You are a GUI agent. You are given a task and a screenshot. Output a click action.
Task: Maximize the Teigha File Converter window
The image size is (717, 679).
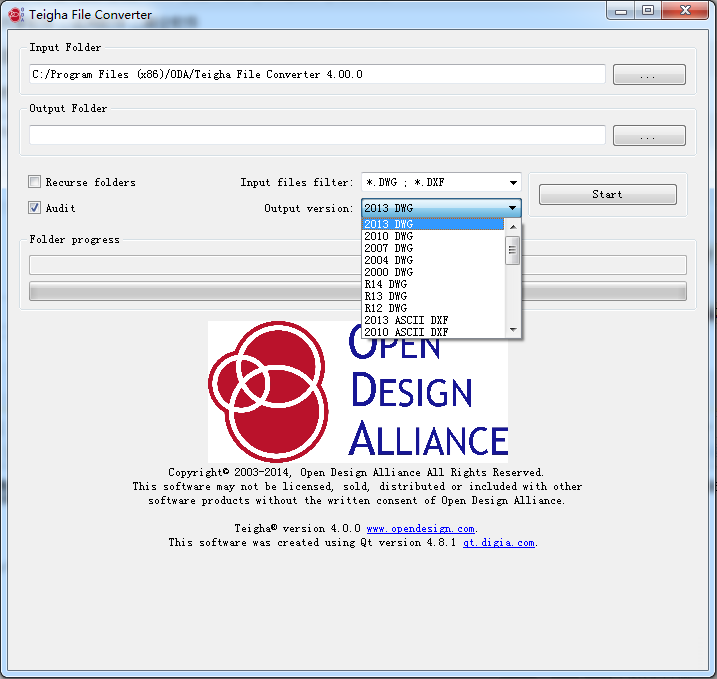point(648,11)
